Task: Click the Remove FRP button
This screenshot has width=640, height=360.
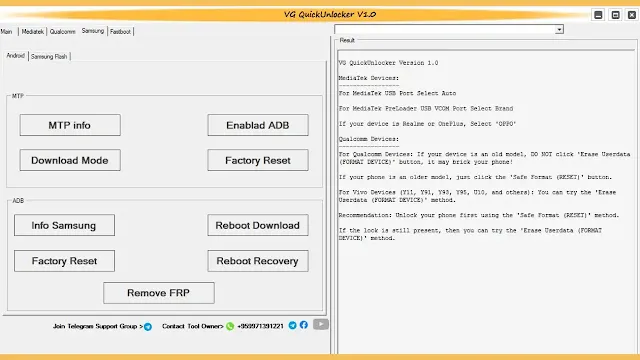Action: pos(159,293)
